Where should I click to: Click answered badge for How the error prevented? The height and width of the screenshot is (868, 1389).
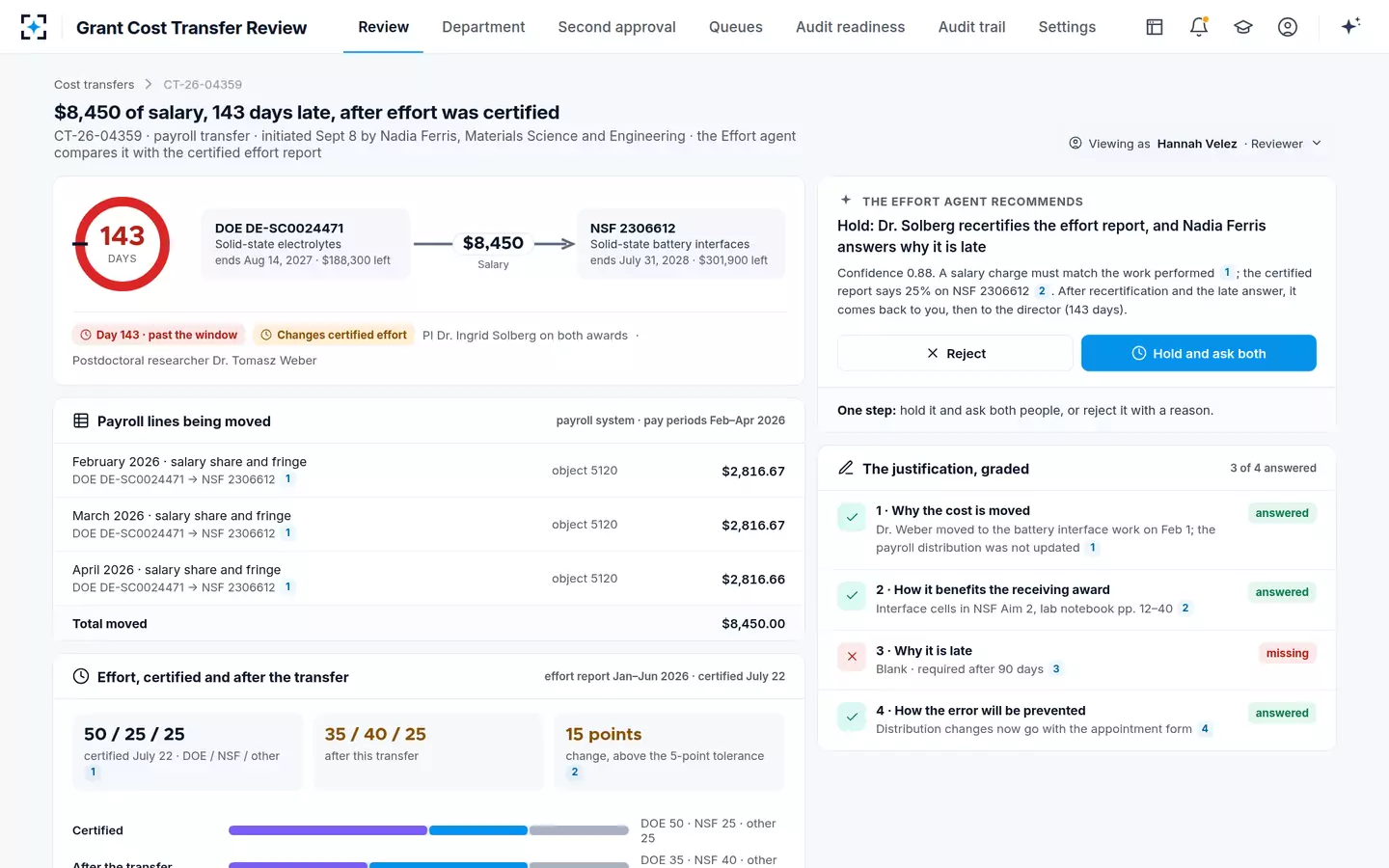1282,713
